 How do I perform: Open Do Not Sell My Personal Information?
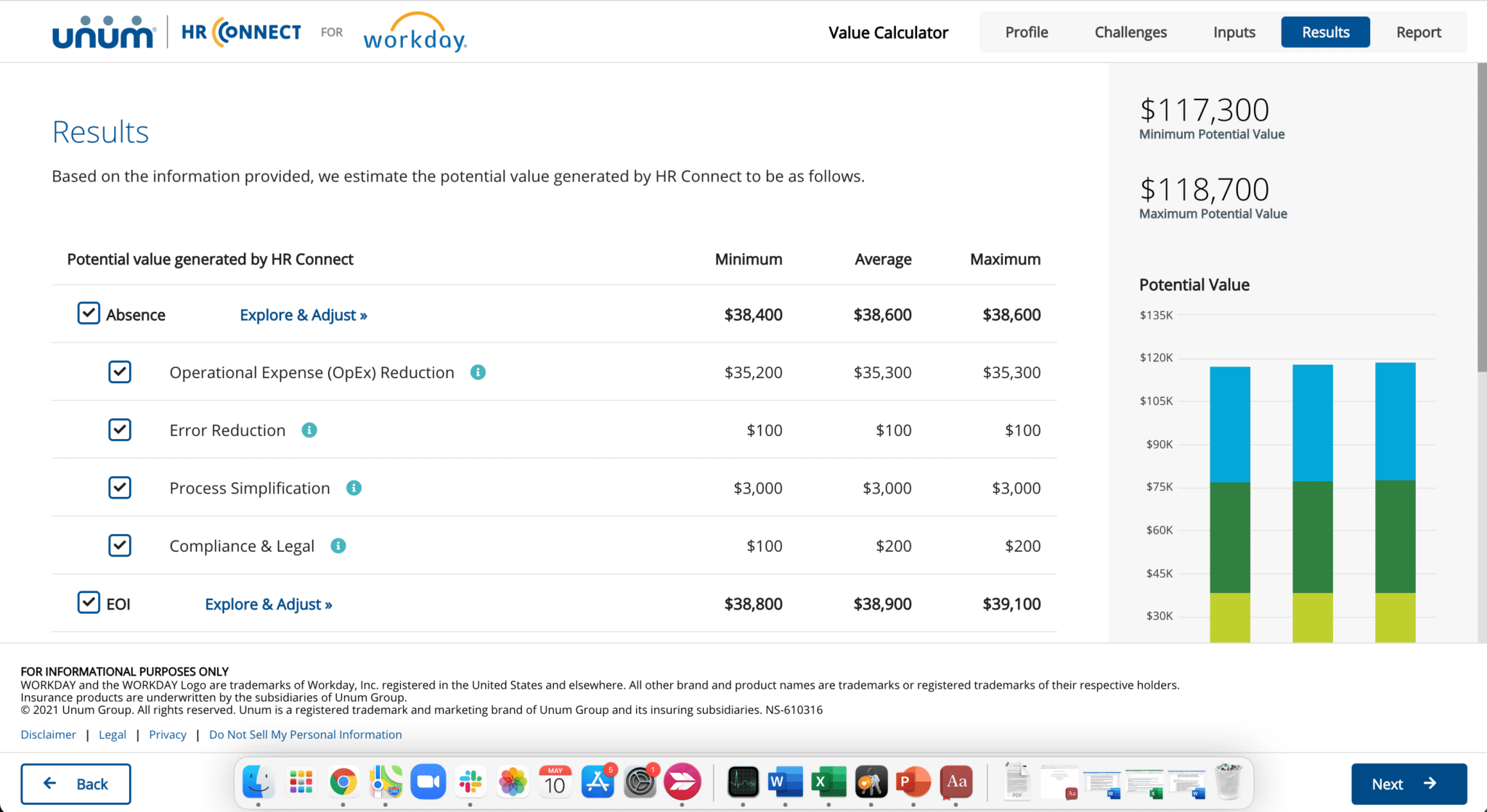click(305, 734)
